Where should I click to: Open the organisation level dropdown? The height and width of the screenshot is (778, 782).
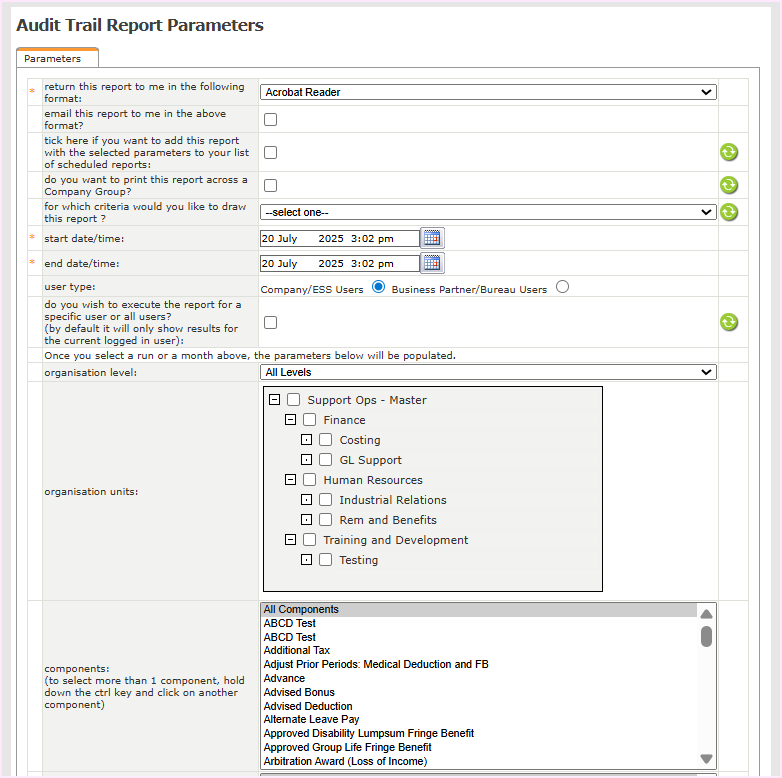click(x=488, y=372)
